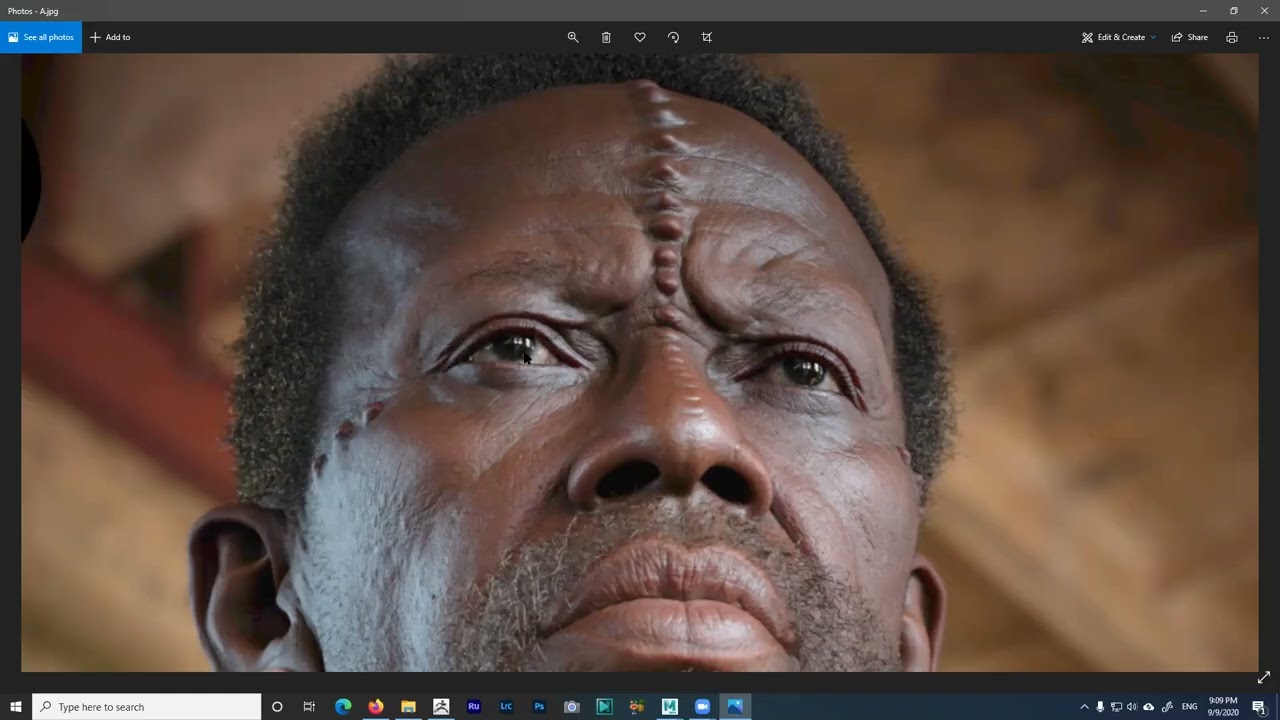The width and height of the screenshot is (1280, 720).
Task: Open the Action Center notifications
Action: pos(1259,707)
